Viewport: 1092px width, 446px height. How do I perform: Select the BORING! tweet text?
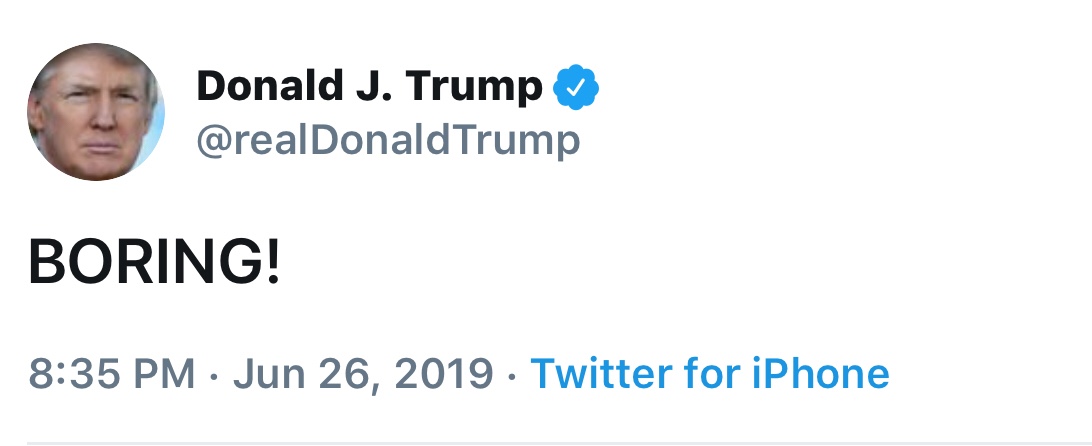pos(154,262)
